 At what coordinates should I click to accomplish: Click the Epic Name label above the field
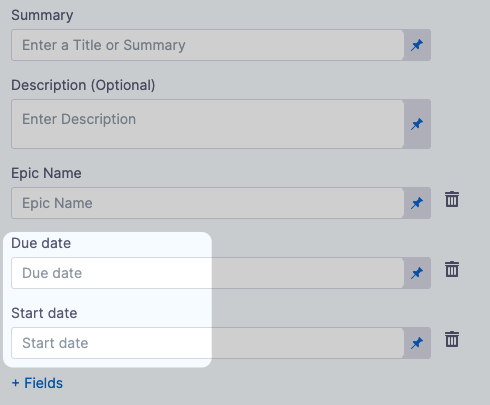click(46, 173)
